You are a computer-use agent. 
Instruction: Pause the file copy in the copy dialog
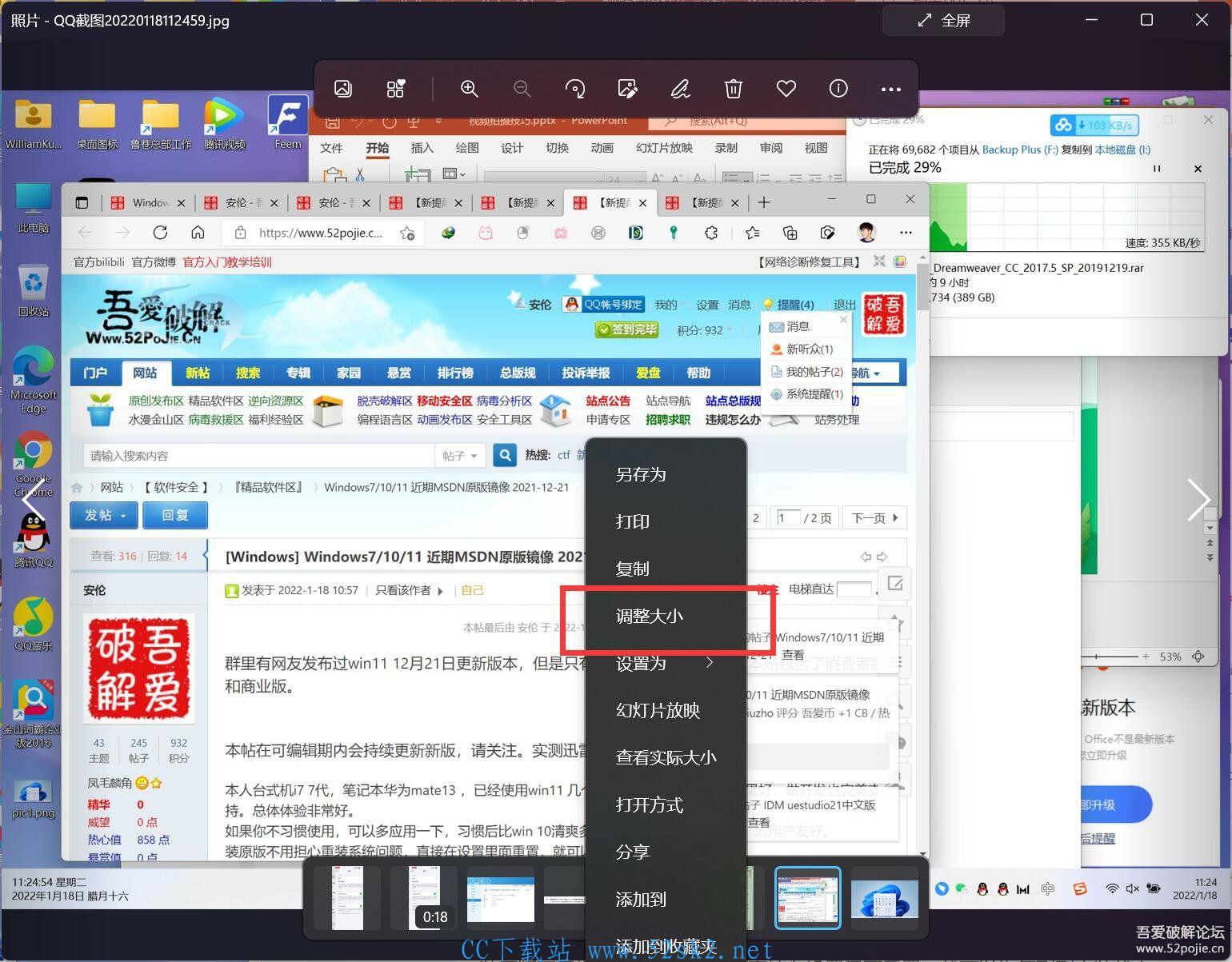coord(1157,169)
